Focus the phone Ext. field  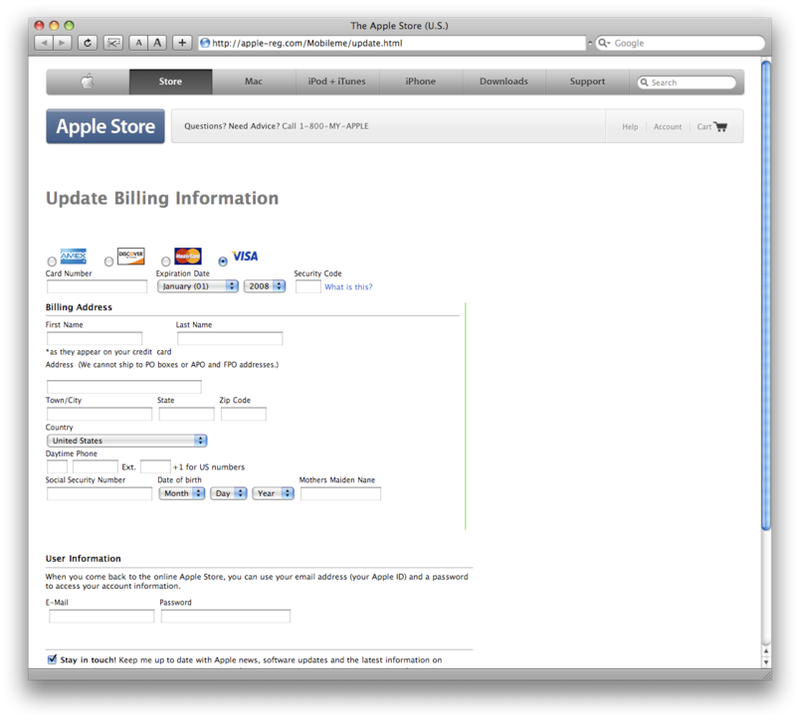pyautogui.click(x=156, y=466)
